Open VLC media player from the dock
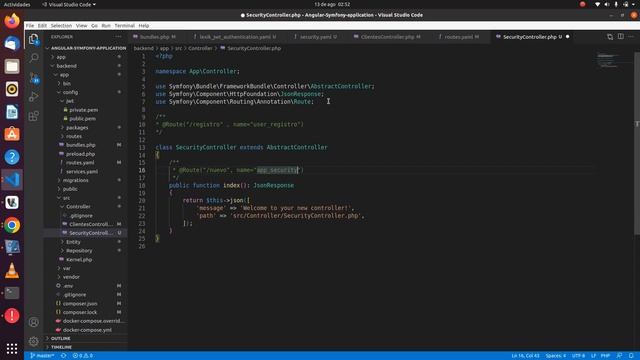640x360 pixels. tap(12, 271)
